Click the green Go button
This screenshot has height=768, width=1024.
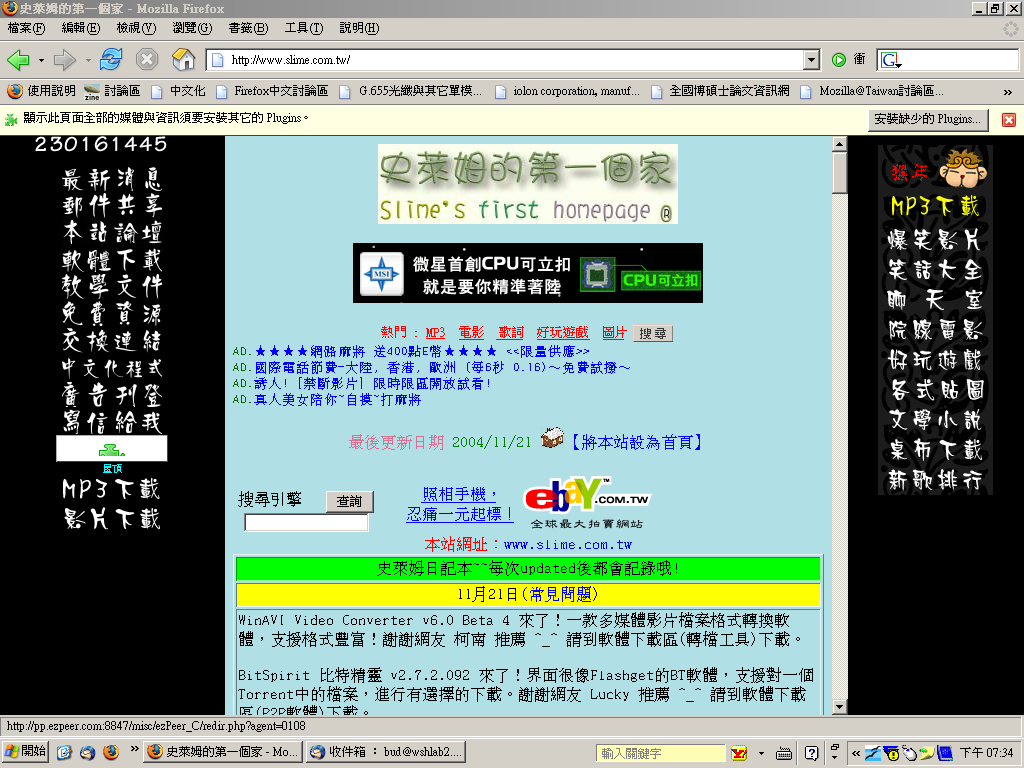[839, 60]
